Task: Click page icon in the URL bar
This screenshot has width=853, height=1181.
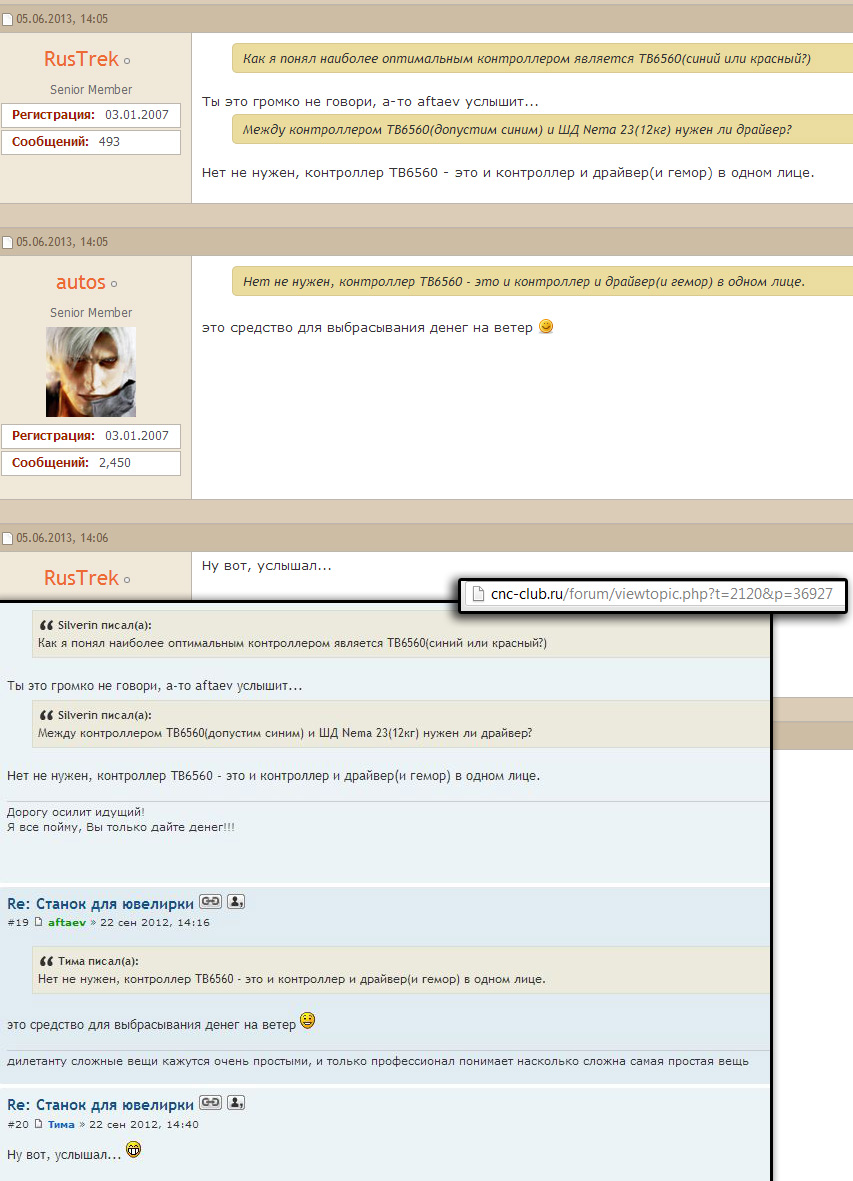Action: 478,594
